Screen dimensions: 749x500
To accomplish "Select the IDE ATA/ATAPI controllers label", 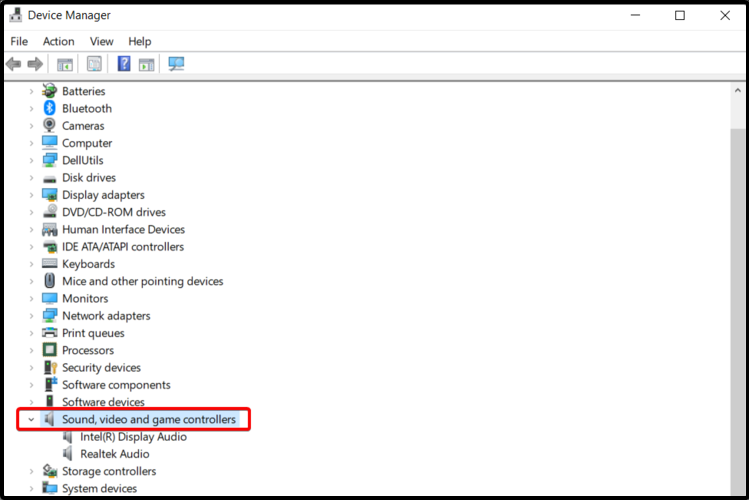I will tap(123, 246).
